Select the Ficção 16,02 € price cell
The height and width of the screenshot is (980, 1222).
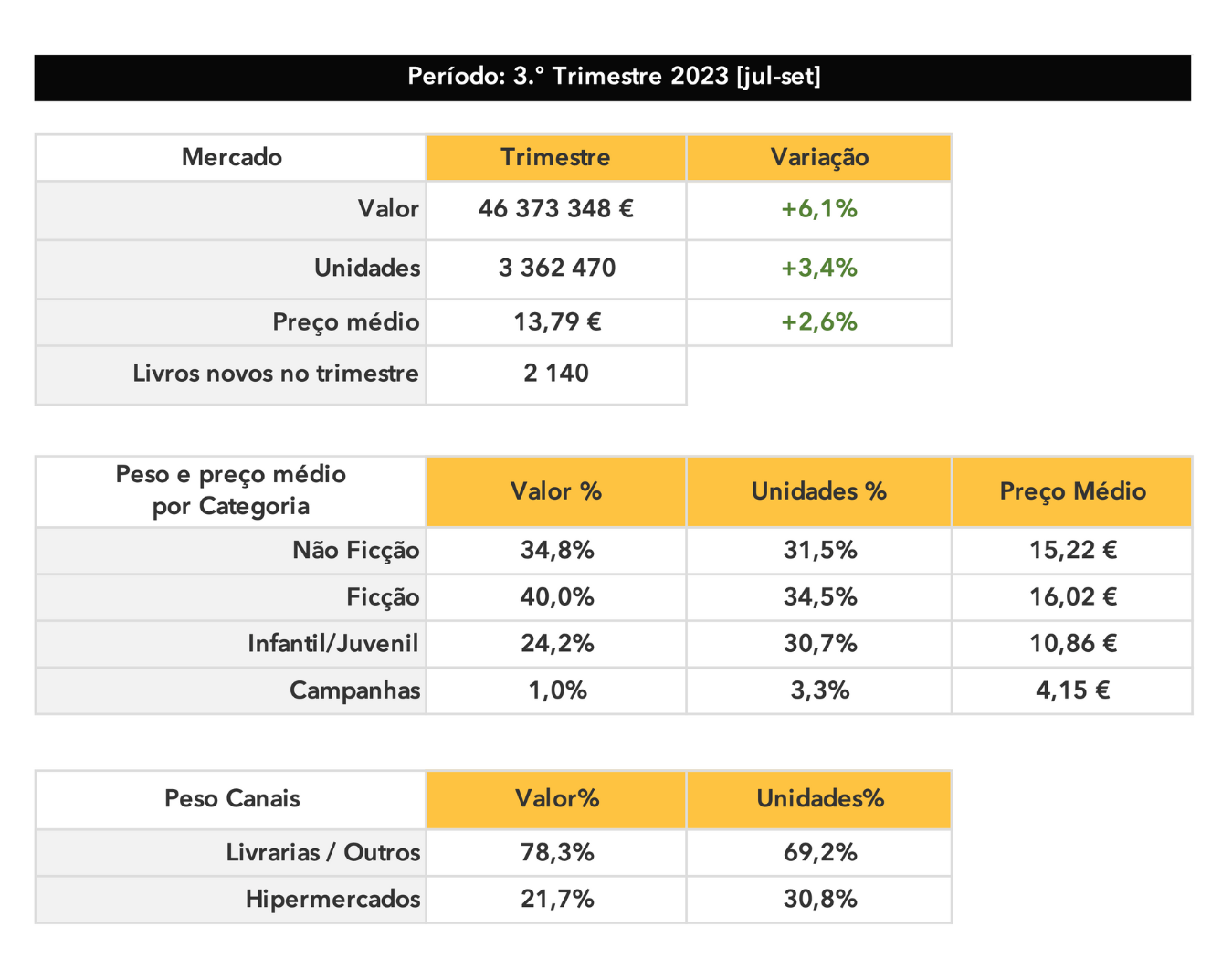[1072, 597]
